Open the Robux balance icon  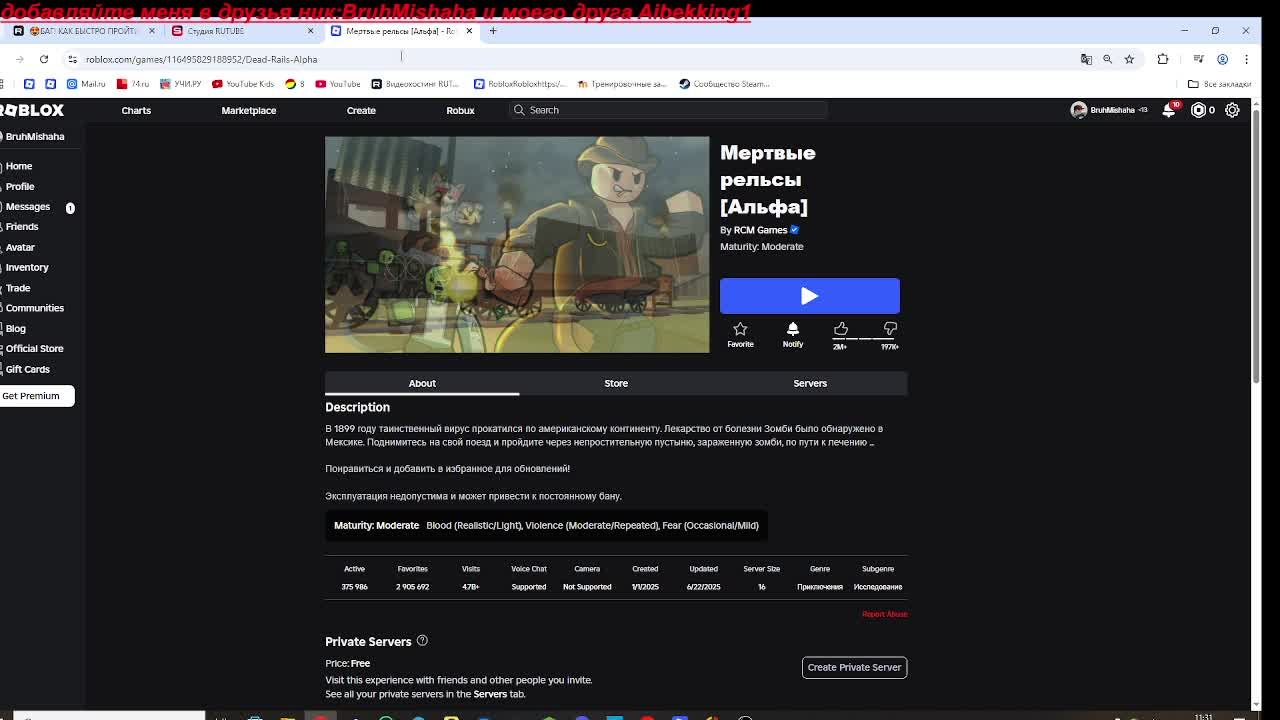coord(1198,110)
